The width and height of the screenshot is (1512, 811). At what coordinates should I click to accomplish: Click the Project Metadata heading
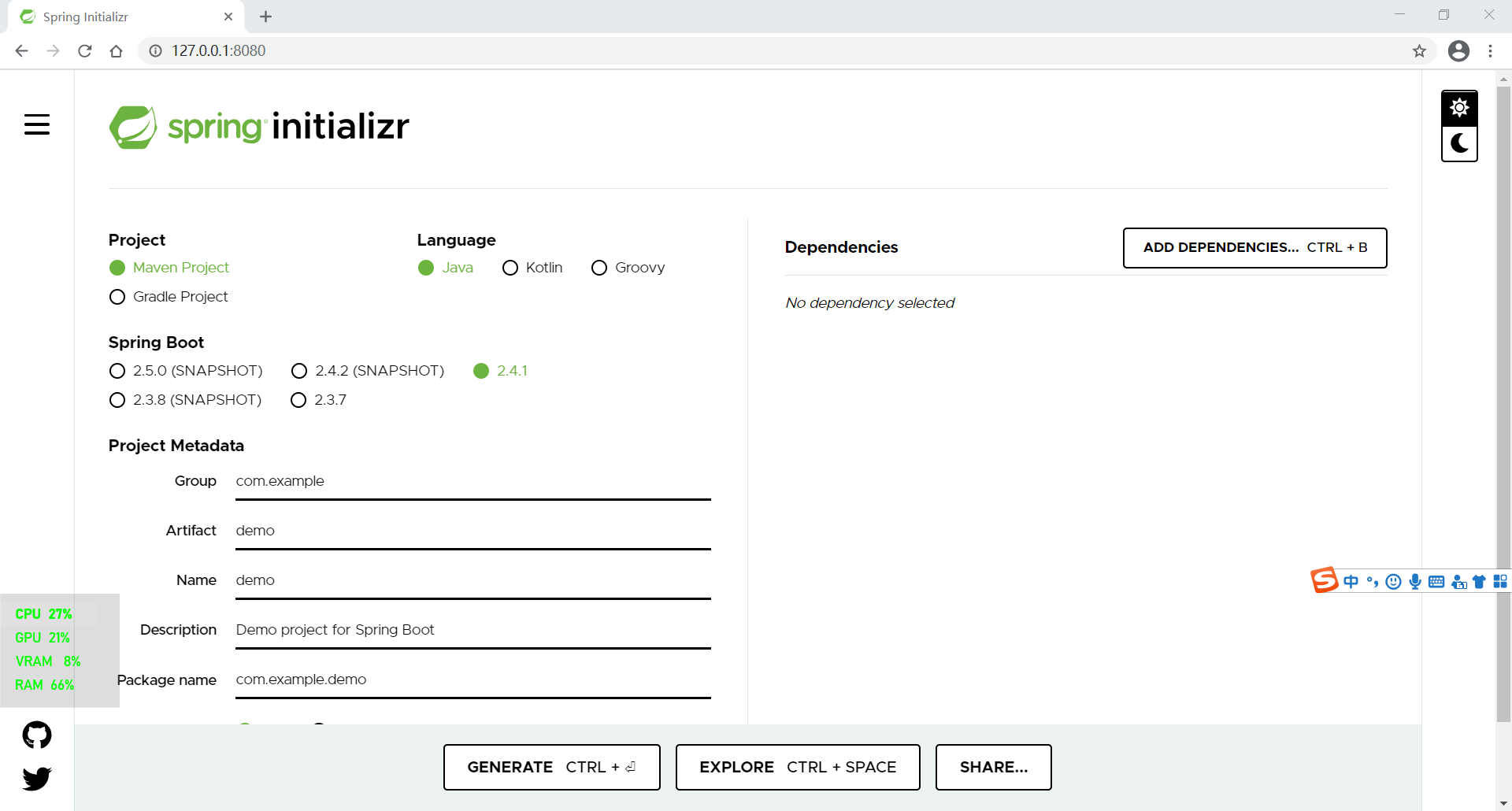pyautogui.click(x=176, y=446)
